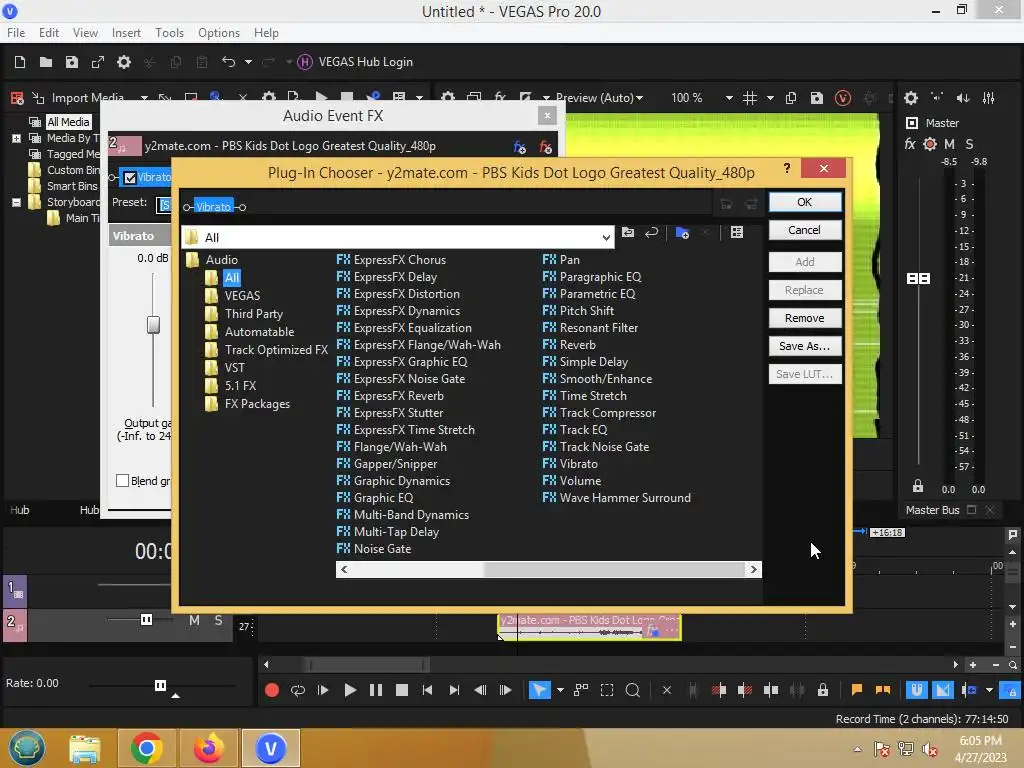This screenshot has width=1024, height=768.
Task: Click the VEGAS Hub Login button
Action: click(355, 62)
